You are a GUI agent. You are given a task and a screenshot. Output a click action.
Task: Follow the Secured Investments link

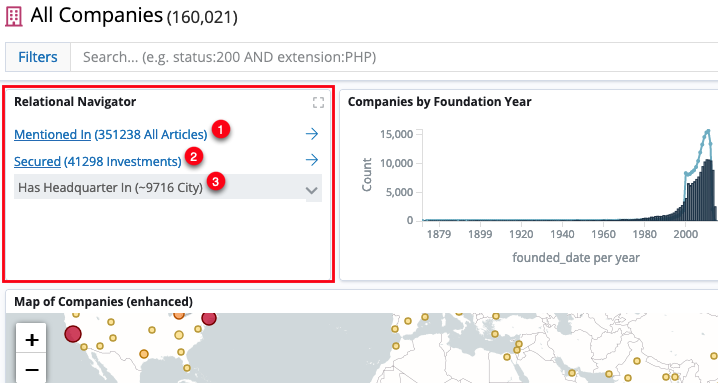tap(38, 161)
